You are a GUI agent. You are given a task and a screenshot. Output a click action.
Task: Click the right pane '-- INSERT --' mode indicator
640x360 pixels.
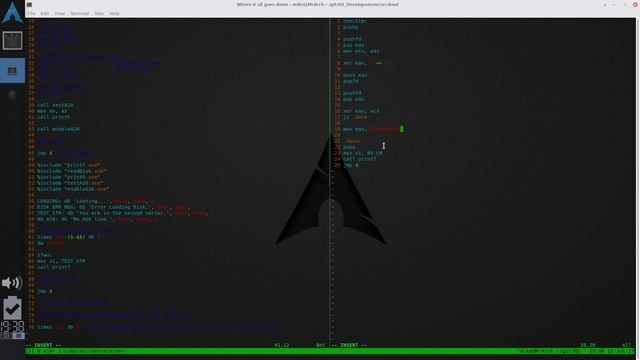(349, 345)
